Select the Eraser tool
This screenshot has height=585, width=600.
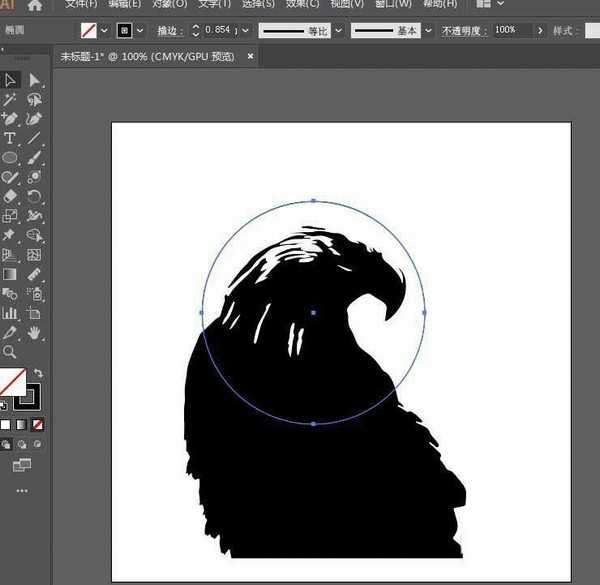(x=10, y=196)
